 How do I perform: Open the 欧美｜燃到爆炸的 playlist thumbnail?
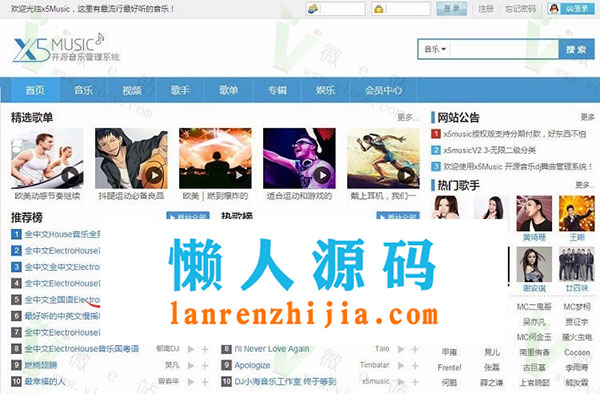(x=215, y=158)
